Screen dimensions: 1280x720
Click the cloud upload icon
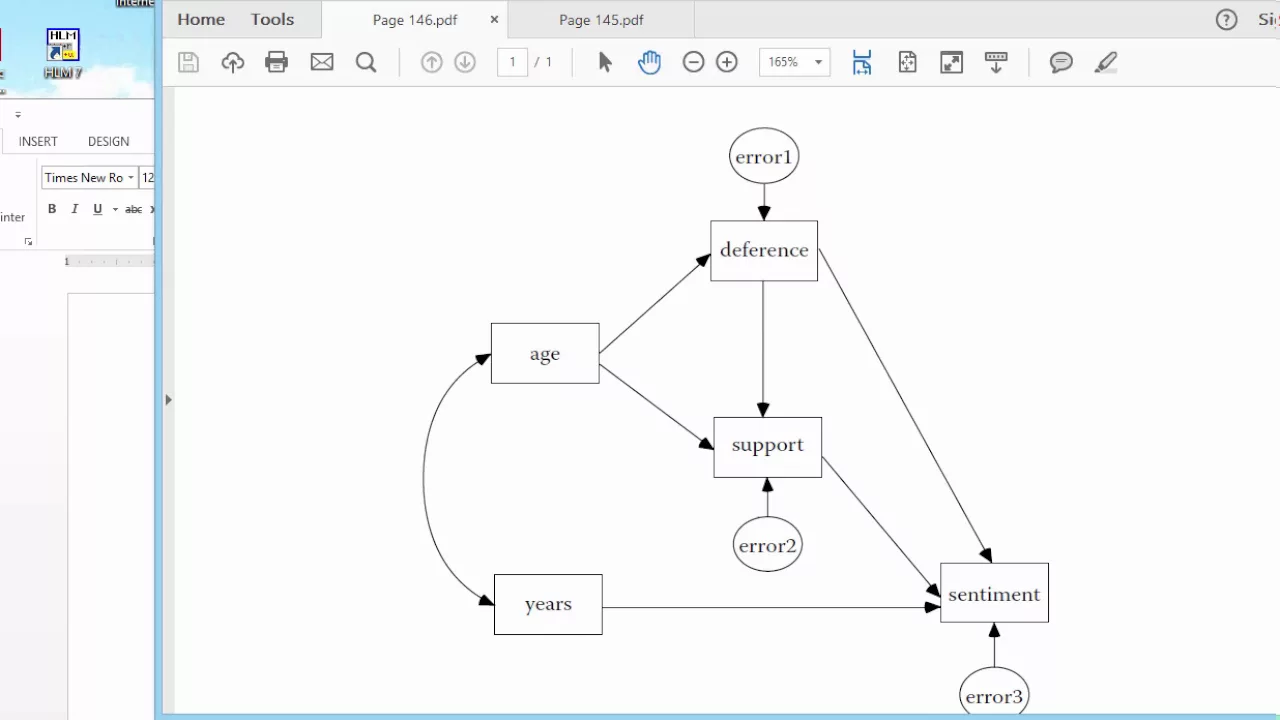[233, 62]
